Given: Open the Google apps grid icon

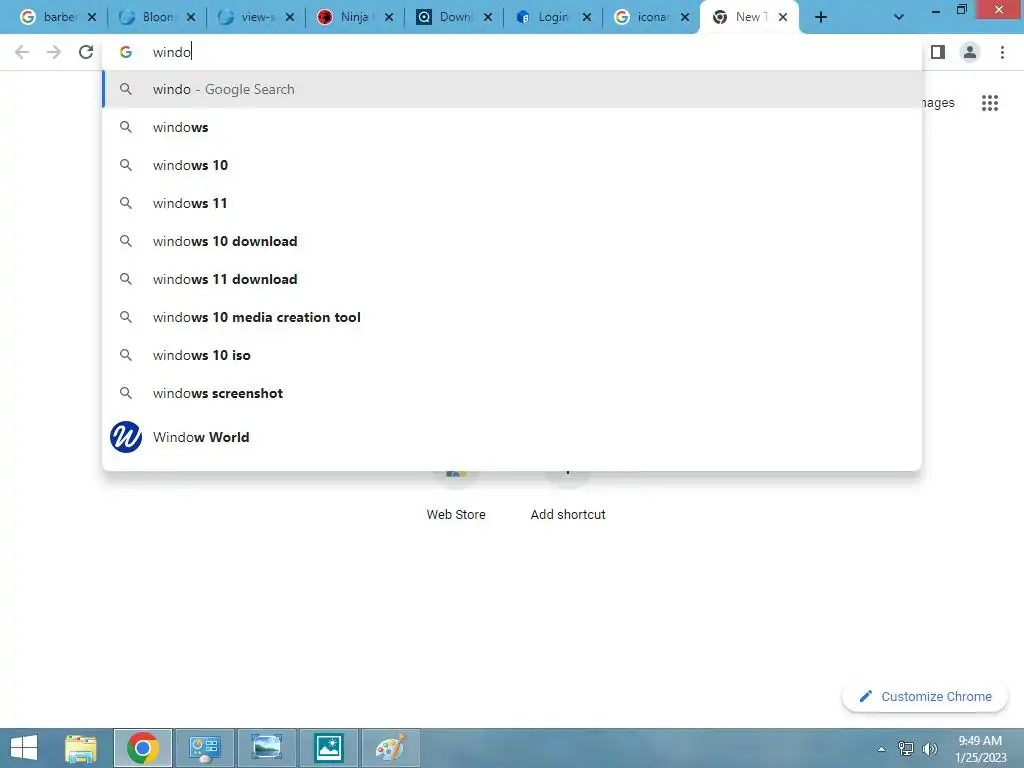Looking at the screenshot, I should [x=989, y=103].
